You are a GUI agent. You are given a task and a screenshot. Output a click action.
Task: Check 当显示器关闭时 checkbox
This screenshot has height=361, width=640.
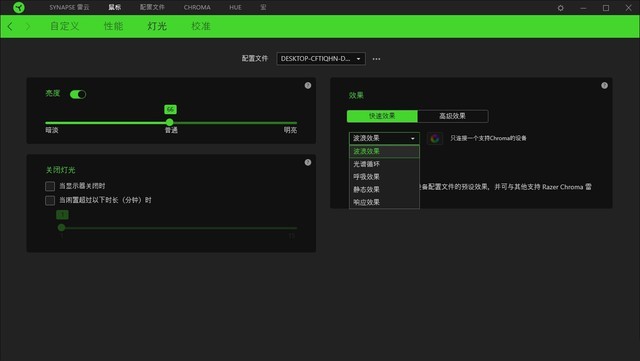coord(50,186)
